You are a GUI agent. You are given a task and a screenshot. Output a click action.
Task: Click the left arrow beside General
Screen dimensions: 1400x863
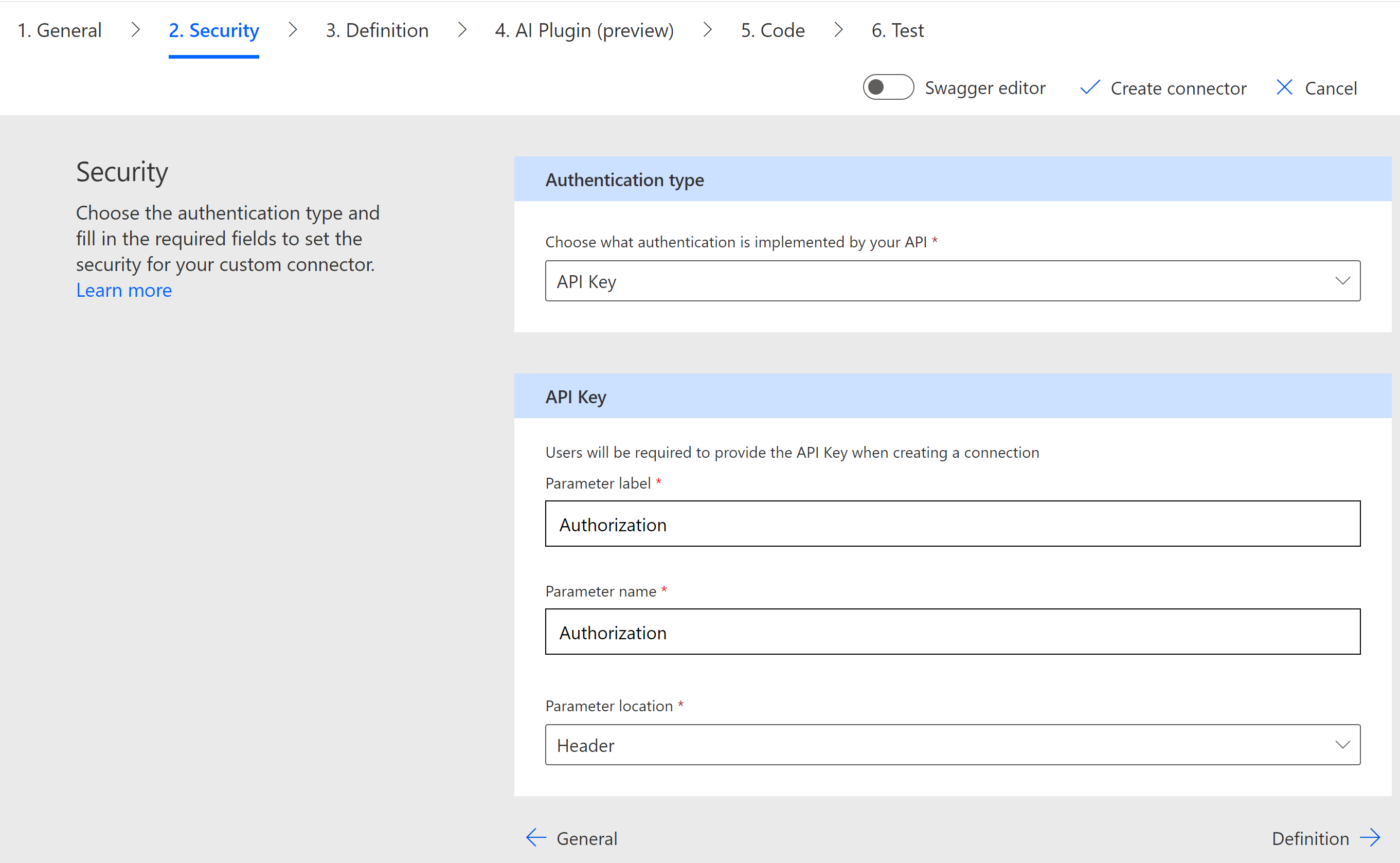coord(535,837)
